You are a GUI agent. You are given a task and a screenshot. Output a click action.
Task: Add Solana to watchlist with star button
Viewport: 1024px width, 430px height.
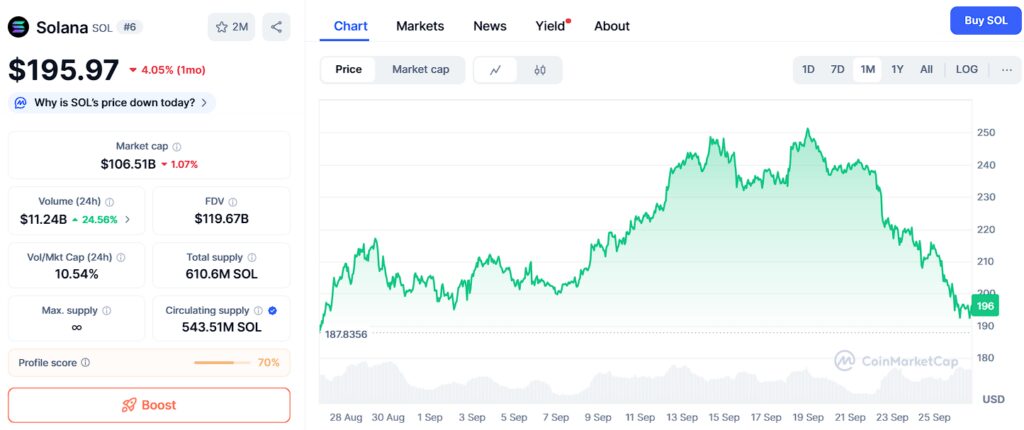[x=231, y=27]
